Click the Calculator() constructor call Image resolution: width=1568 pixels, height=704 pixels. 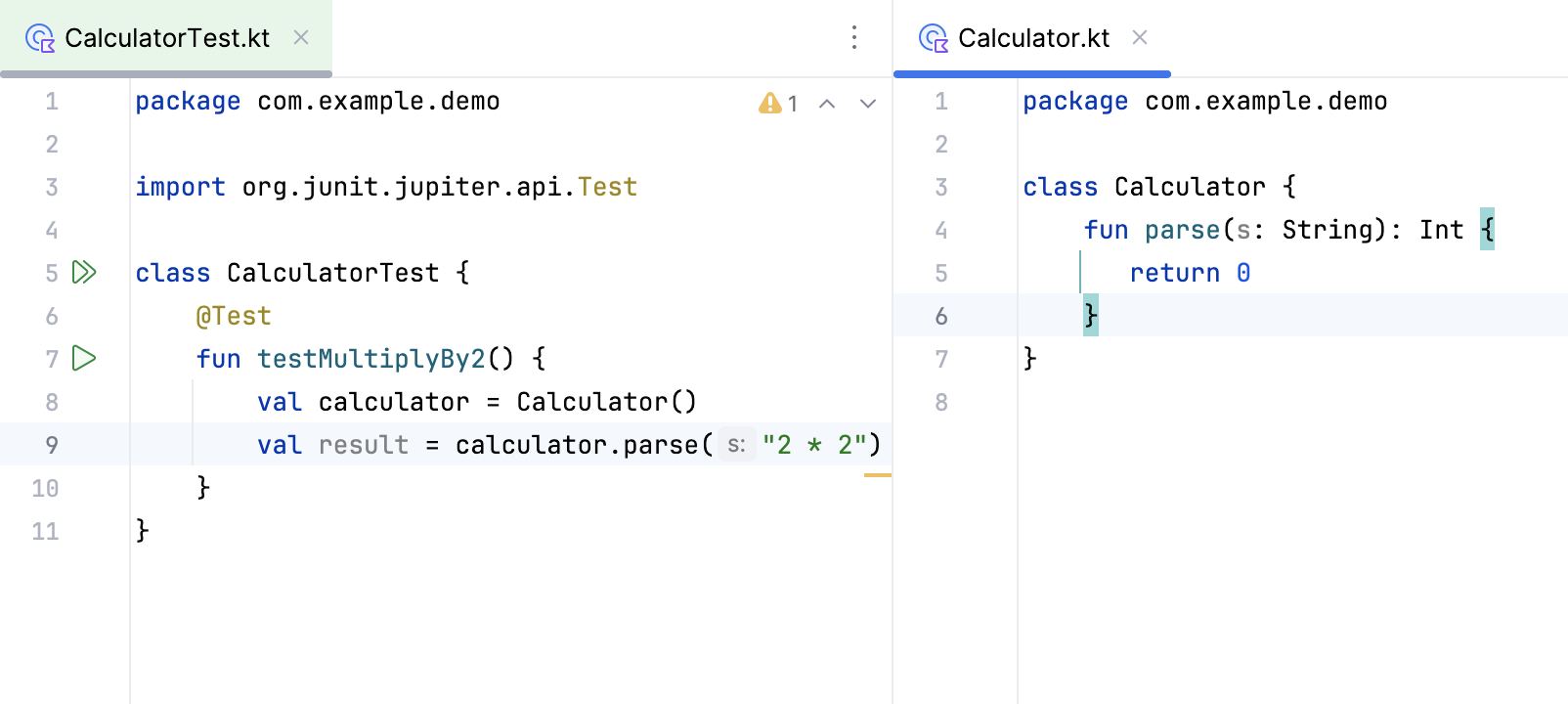[x=606, y=402]
